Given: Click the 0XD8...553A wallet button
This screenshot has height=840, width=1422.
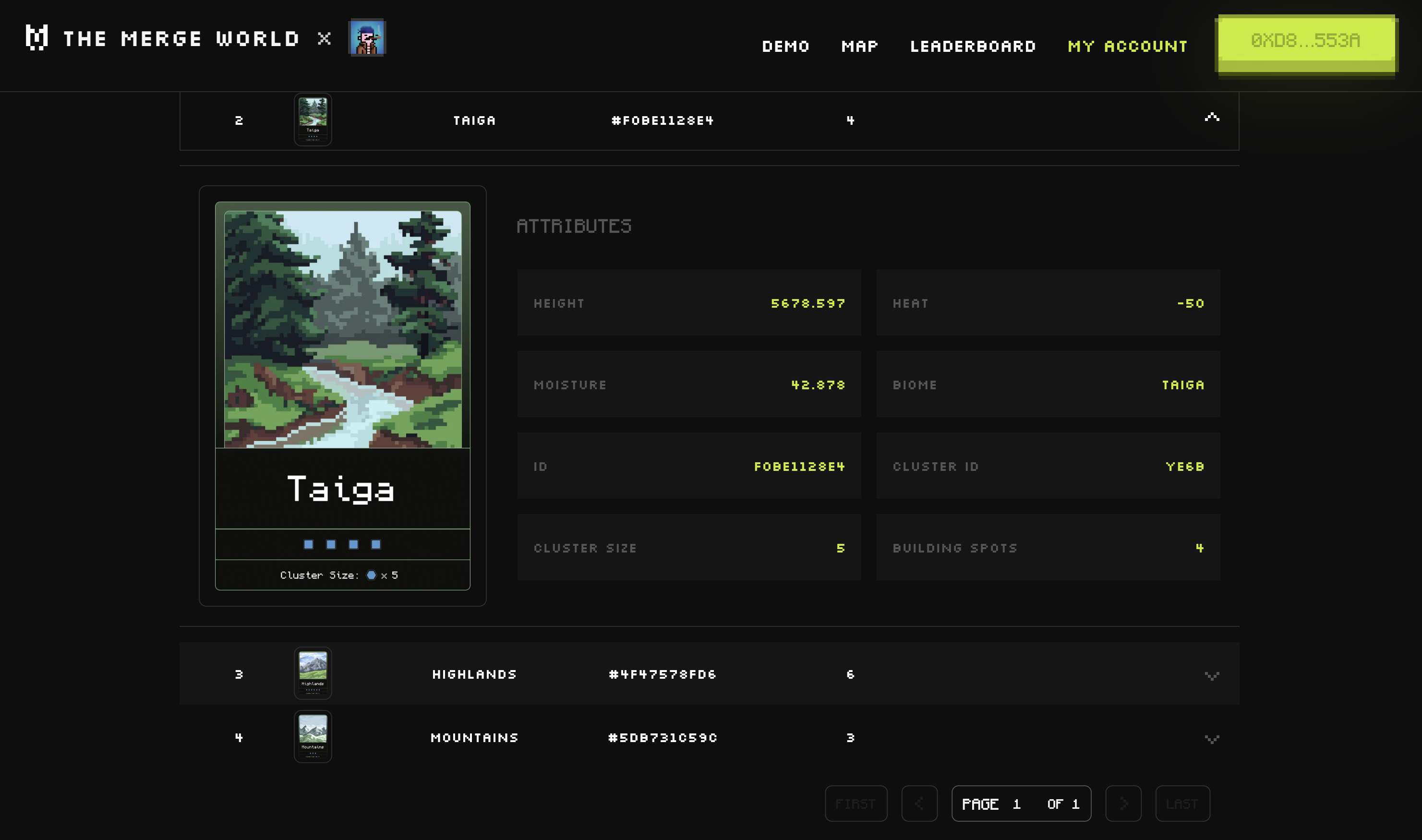Looking at the screenshot, I should (1305, 41).
